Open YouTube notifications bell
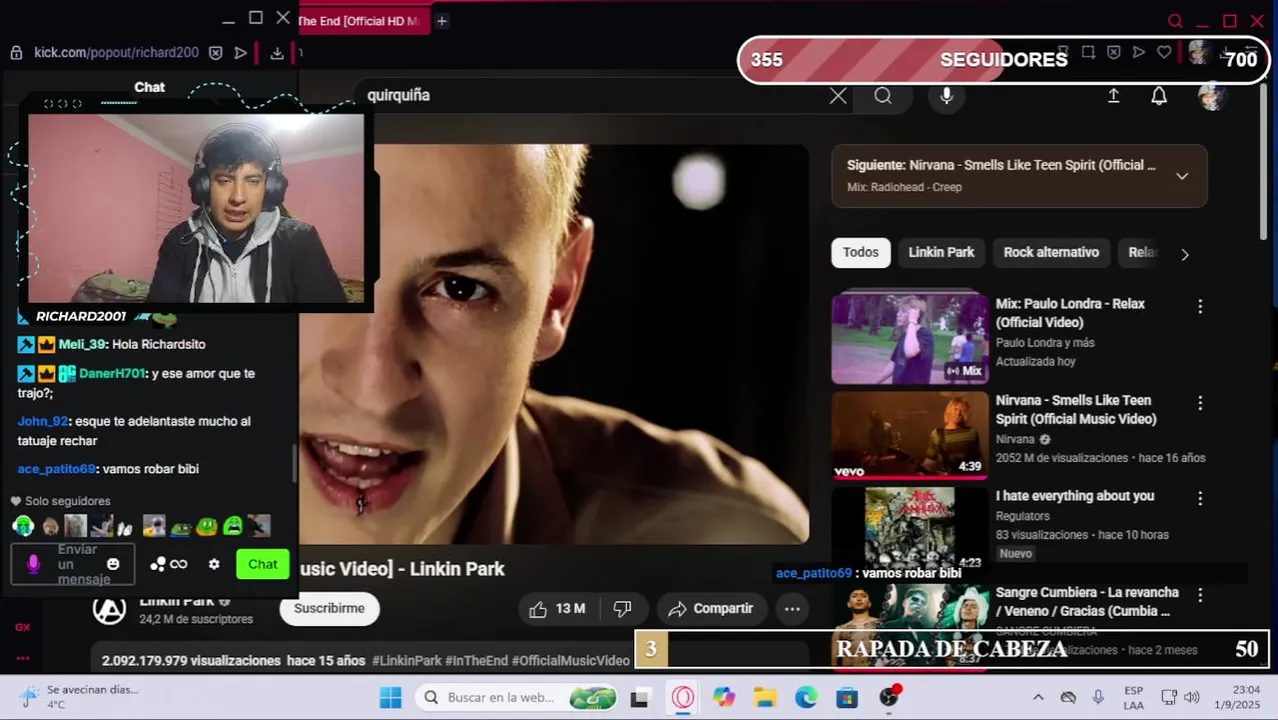Viewport: 1278px width, 720px height. [x=1159, y=96]
